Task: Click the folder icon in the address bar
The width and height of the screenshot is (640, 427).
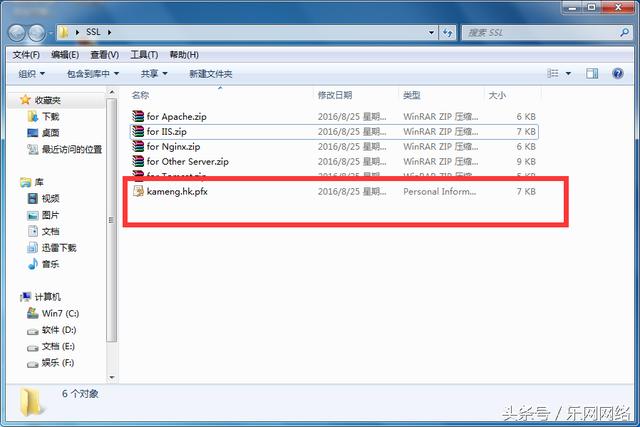Action: [64, 32]
